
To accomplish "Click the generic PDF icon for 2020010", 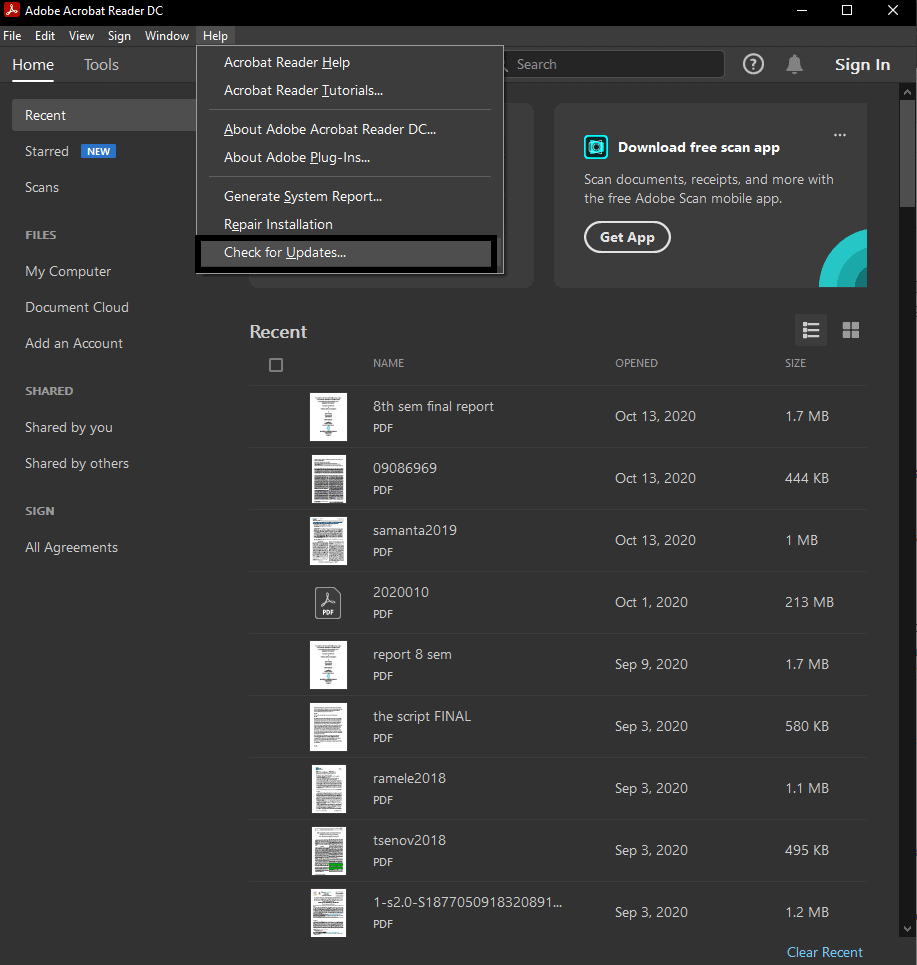I will (328, 602).
